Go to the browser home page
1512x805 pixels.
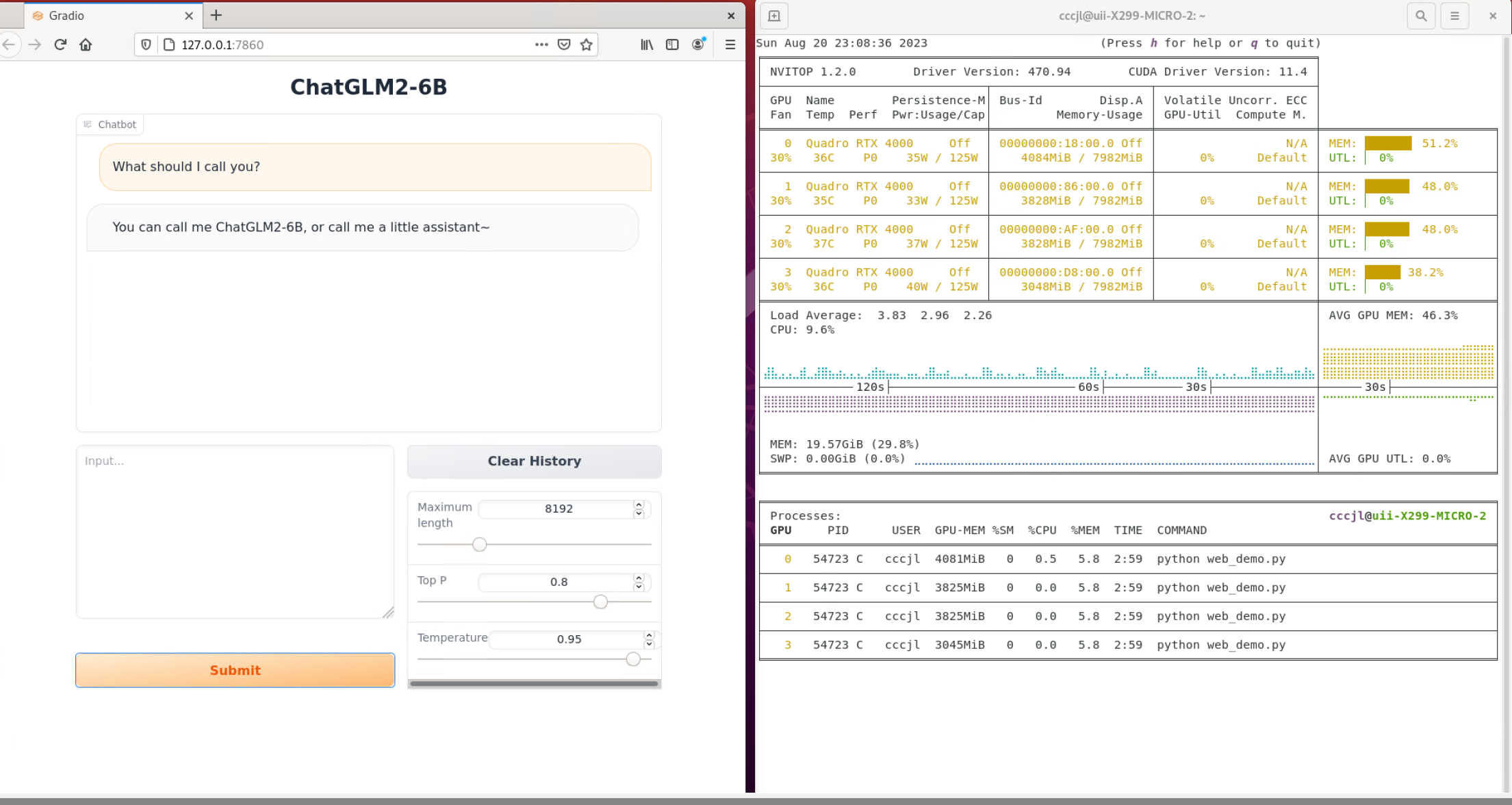click(86, 44)
